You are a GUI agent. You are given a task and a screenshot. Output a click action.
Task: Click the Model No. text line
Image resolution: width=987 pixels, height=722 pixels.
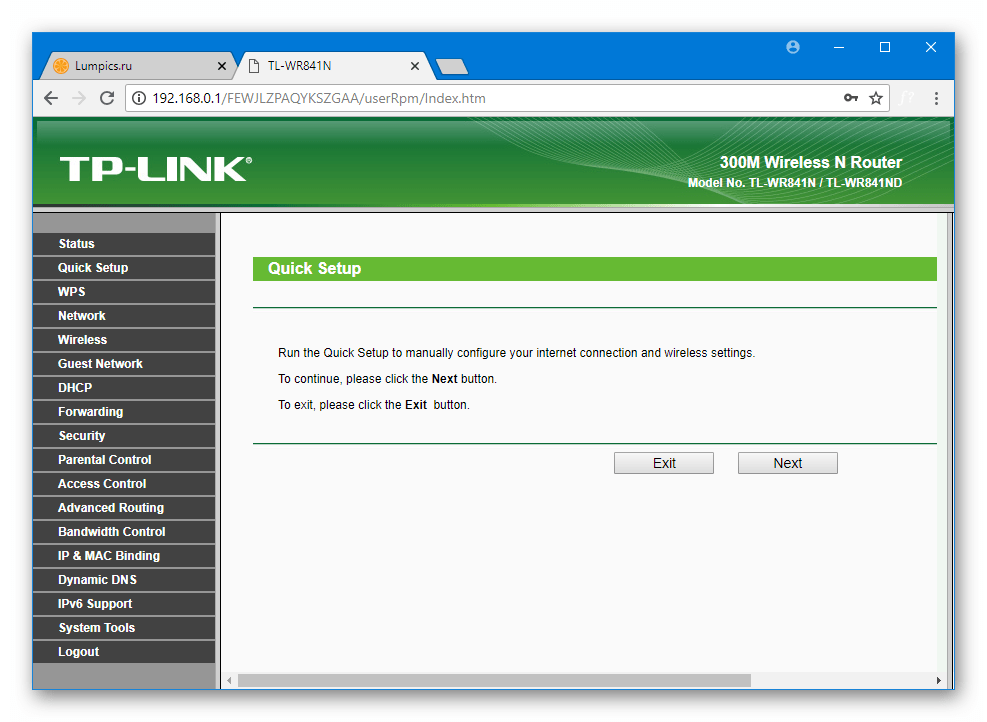[795, 183]
